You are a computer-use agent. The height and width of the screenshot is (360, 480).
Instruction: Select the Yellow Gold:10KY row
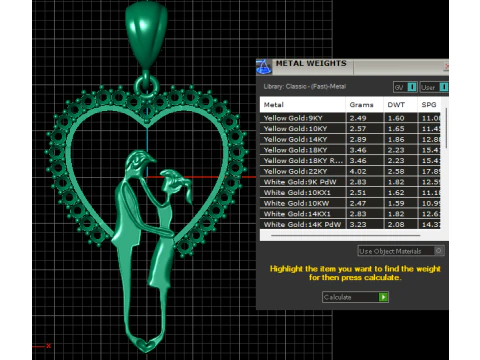(350, 129)
